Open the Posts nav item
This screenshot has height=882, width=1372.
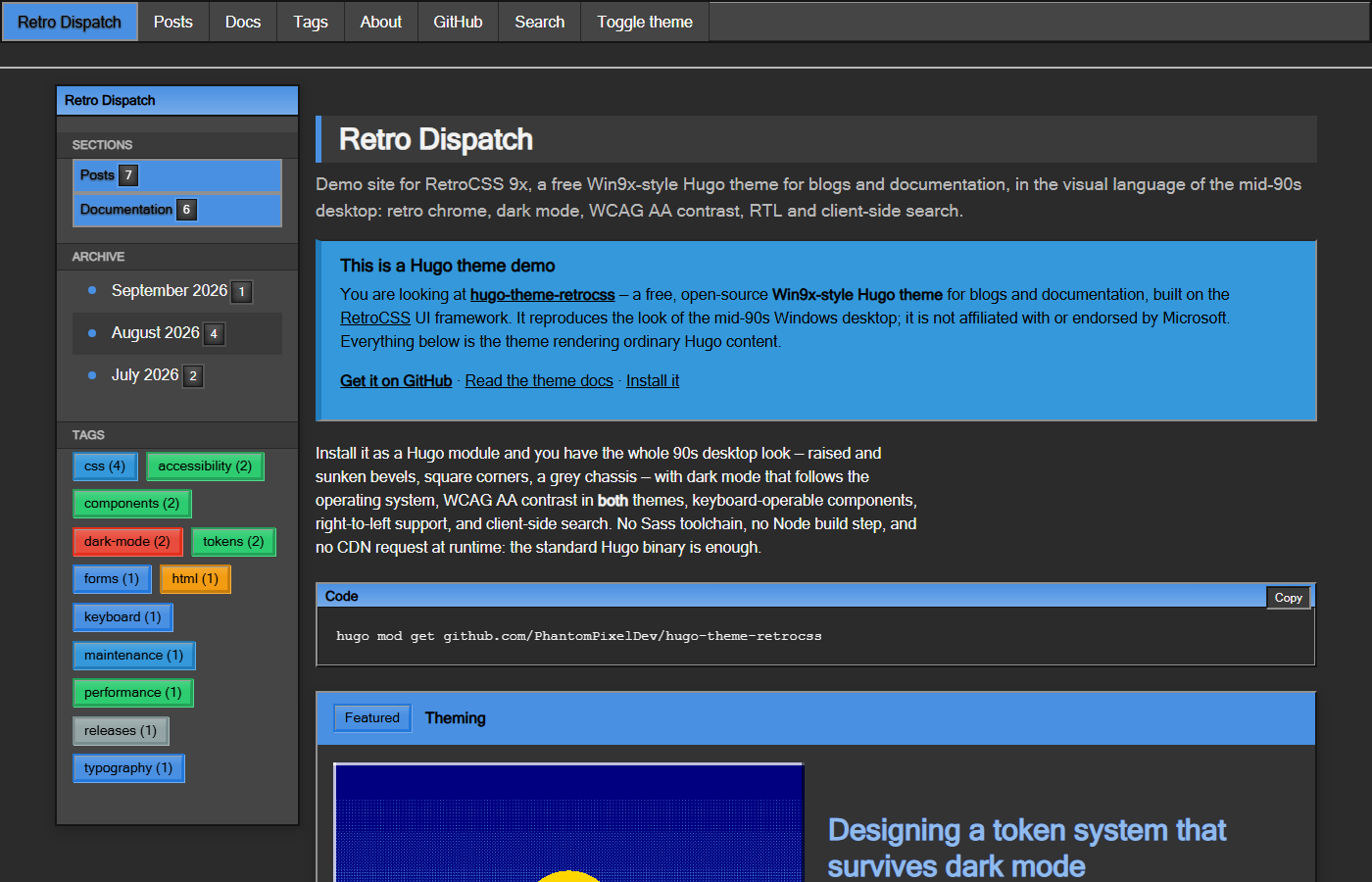173,22
